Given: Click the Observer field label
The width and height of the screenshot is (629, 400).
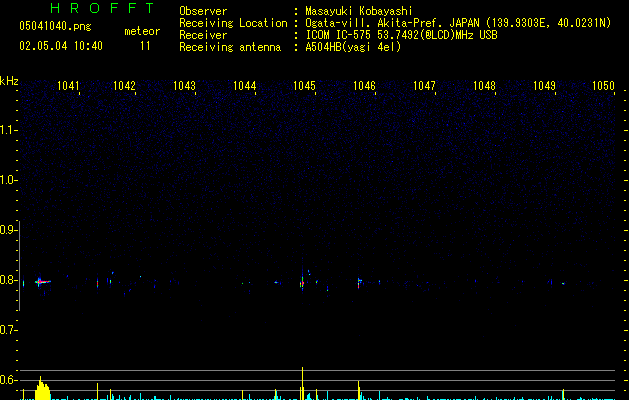Looking at the screenshot, I should coord(203,11).
